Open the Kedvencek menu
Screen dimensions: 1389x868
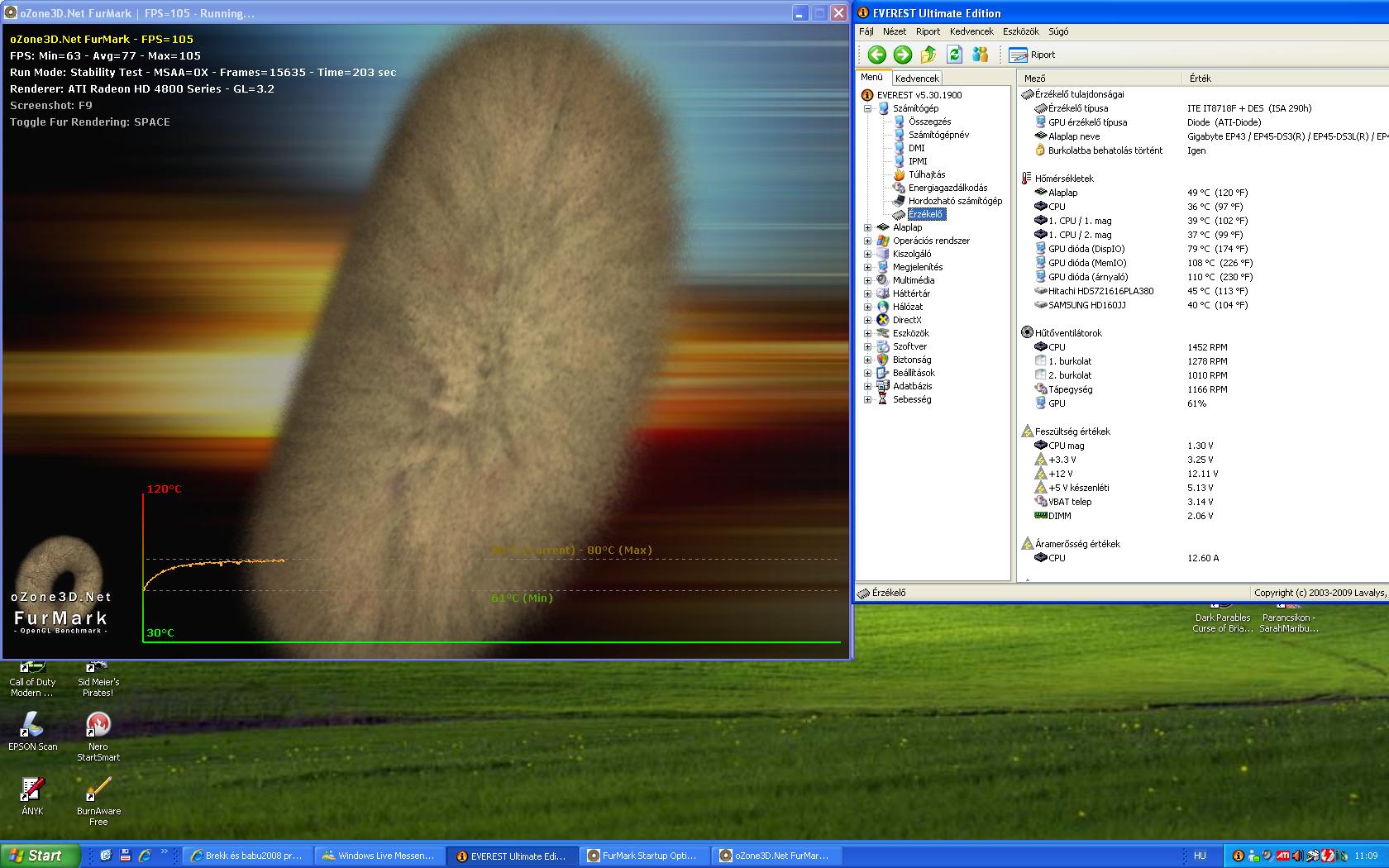[x=971, y=31]
